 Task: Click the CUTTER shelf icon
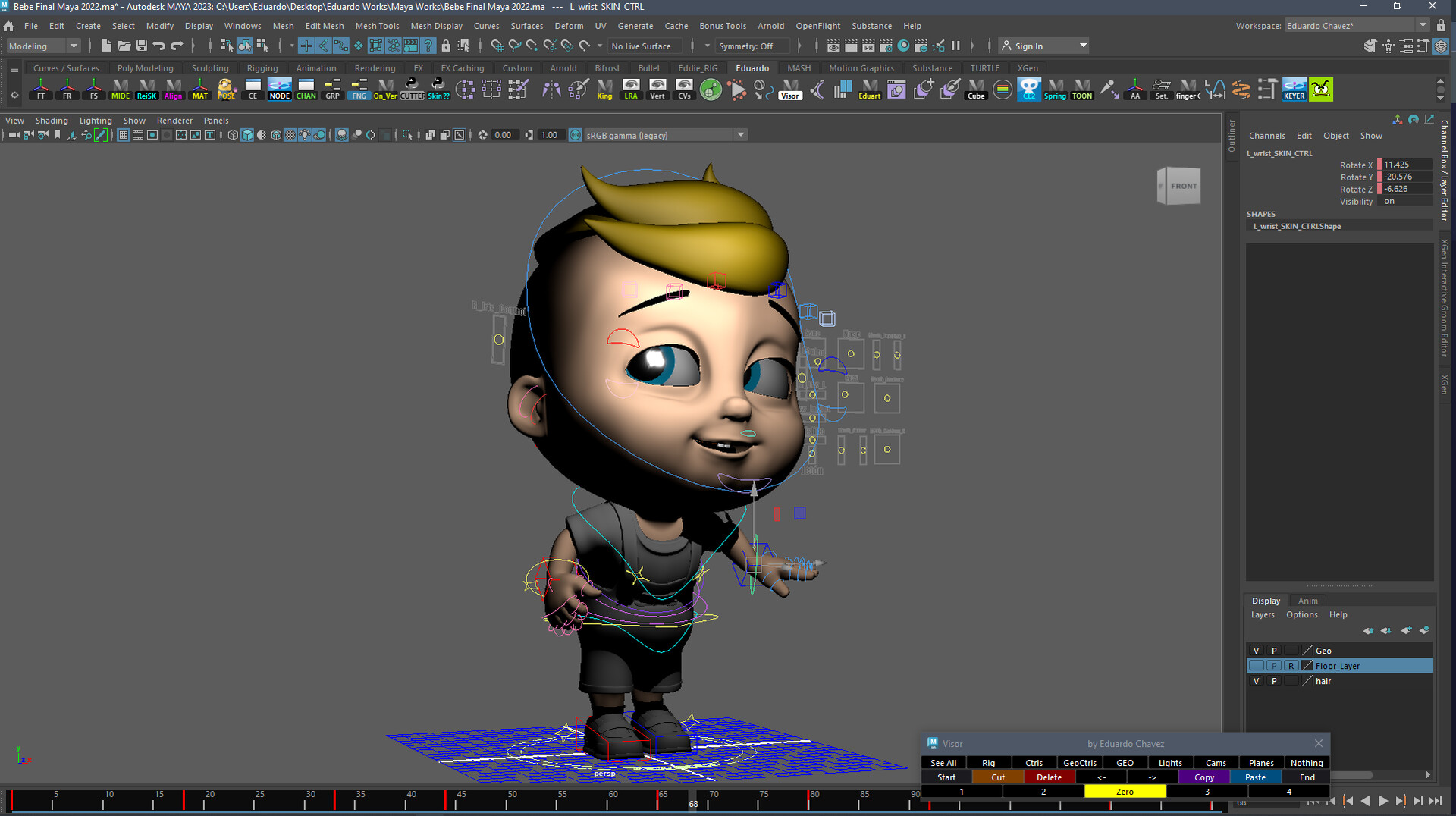[411, 89]
